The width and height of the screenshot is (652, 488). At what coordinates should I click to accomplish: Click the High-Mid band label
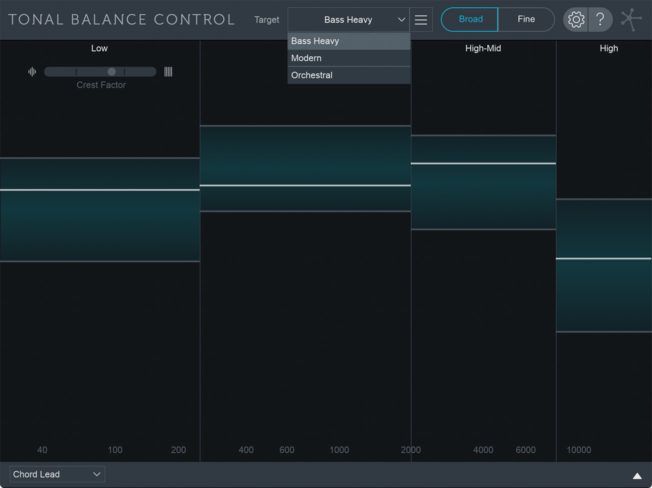click(483, 48)
